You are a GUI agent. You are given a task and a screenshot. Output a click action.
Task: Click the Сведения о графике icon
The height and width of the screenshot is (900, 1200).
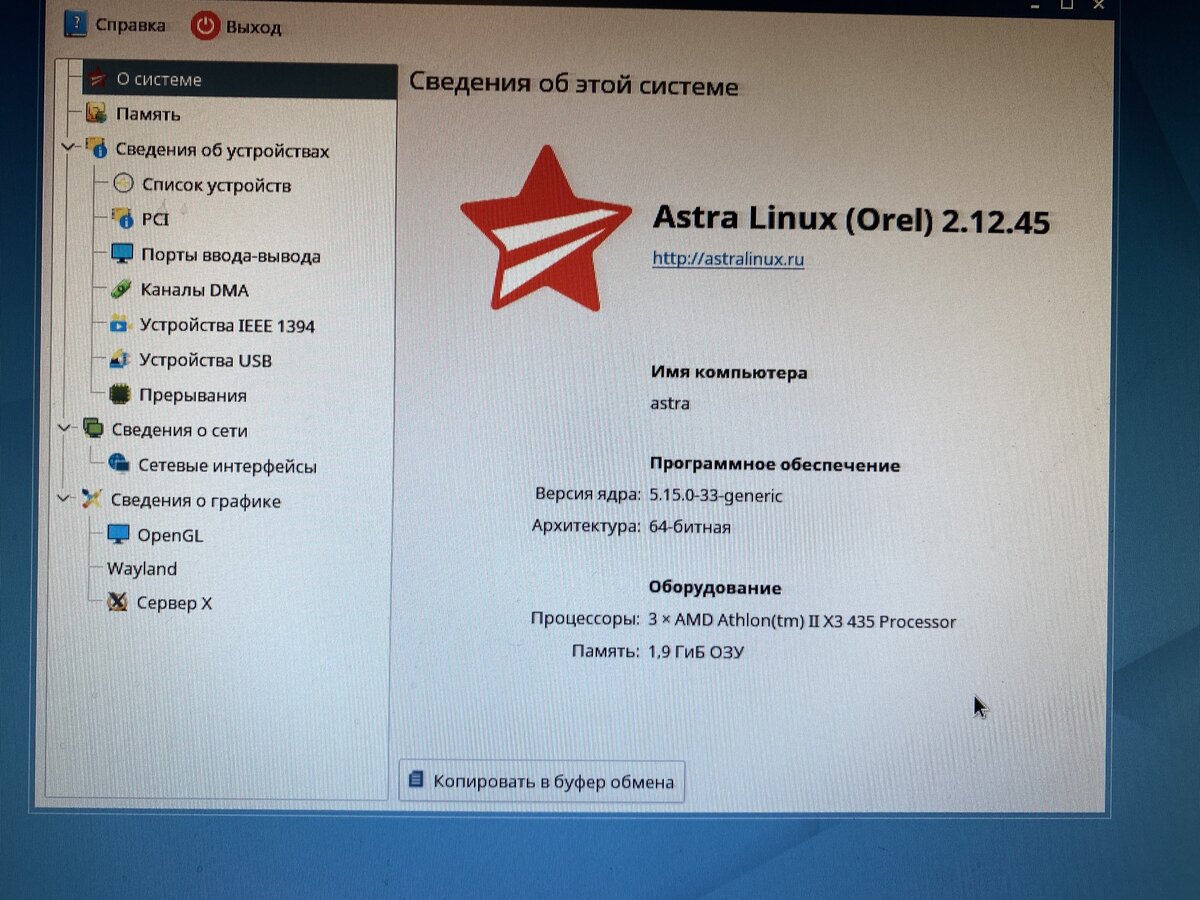coord(92,498)
